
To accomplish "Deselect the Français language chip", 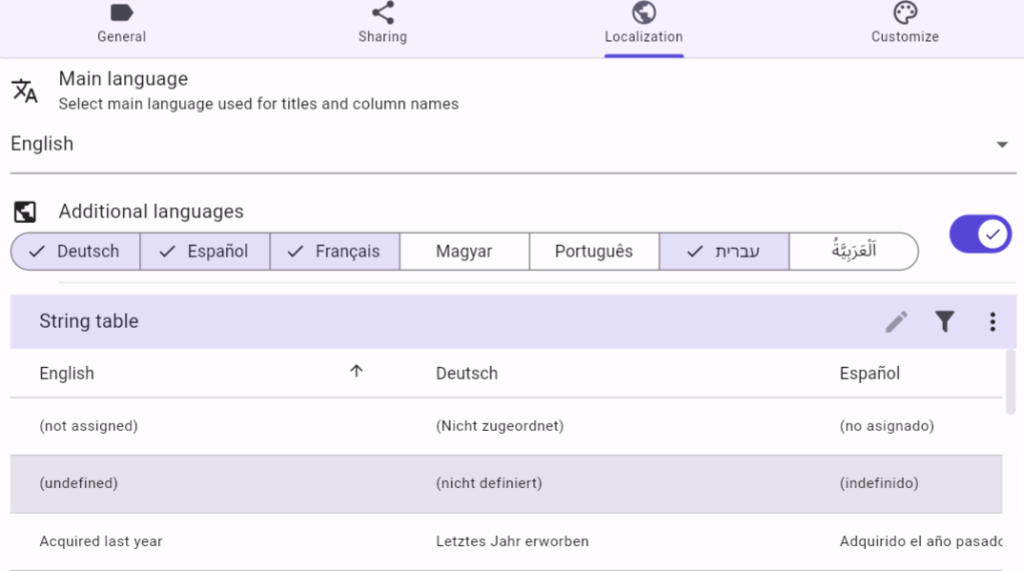I will click(335, 252).
